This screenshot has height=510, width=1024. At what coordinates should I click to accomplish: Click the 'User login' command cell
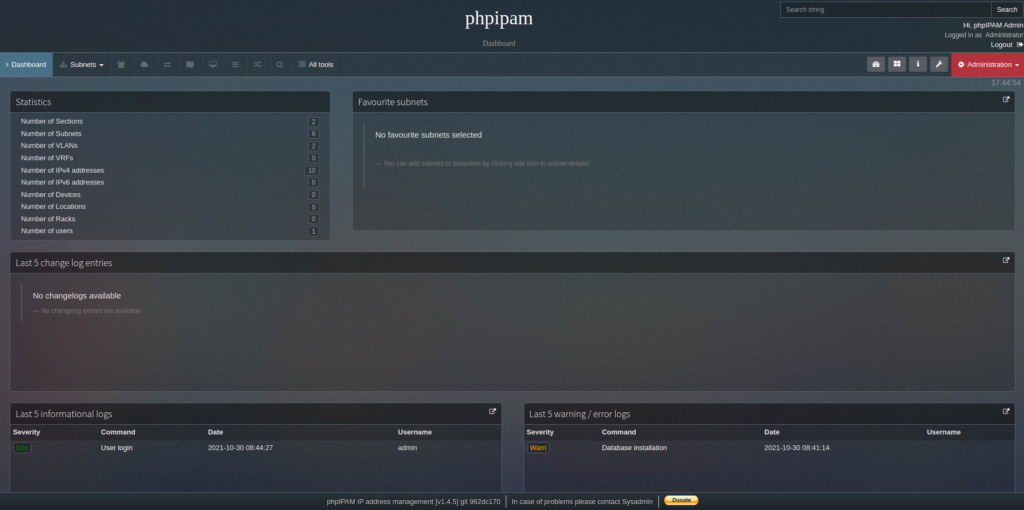pos(117,448)
